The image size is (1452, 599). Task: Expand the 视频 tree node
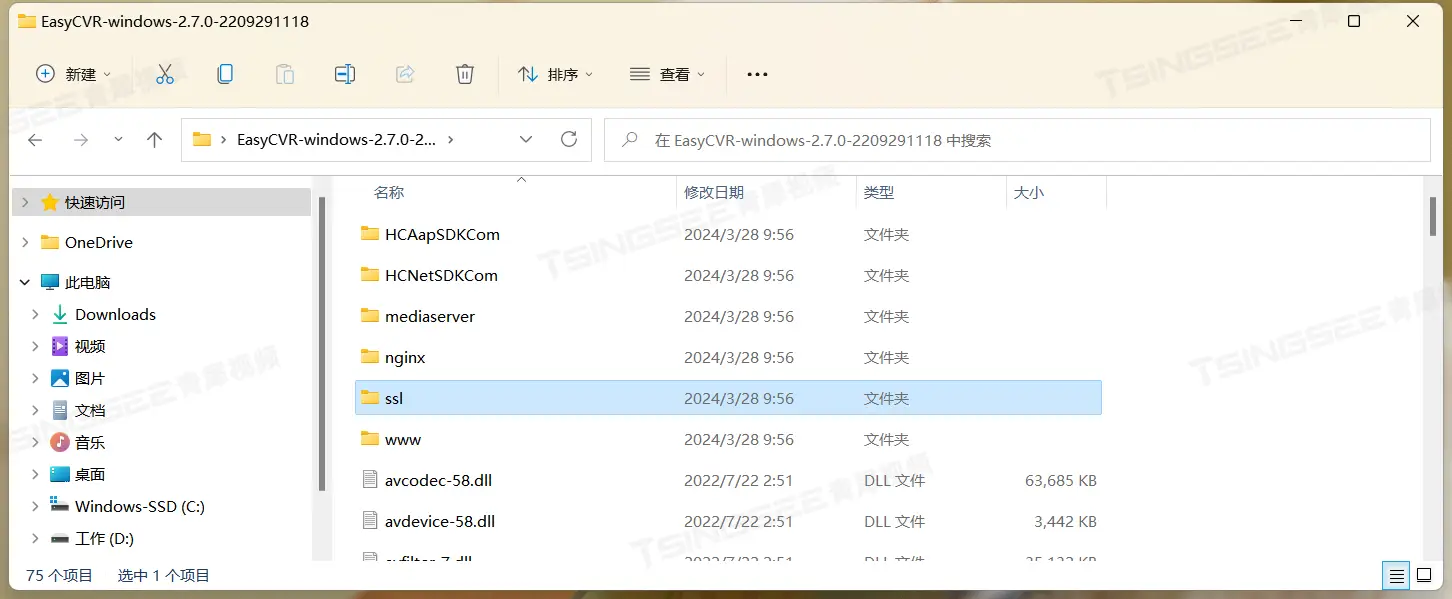tap(35, 346)
